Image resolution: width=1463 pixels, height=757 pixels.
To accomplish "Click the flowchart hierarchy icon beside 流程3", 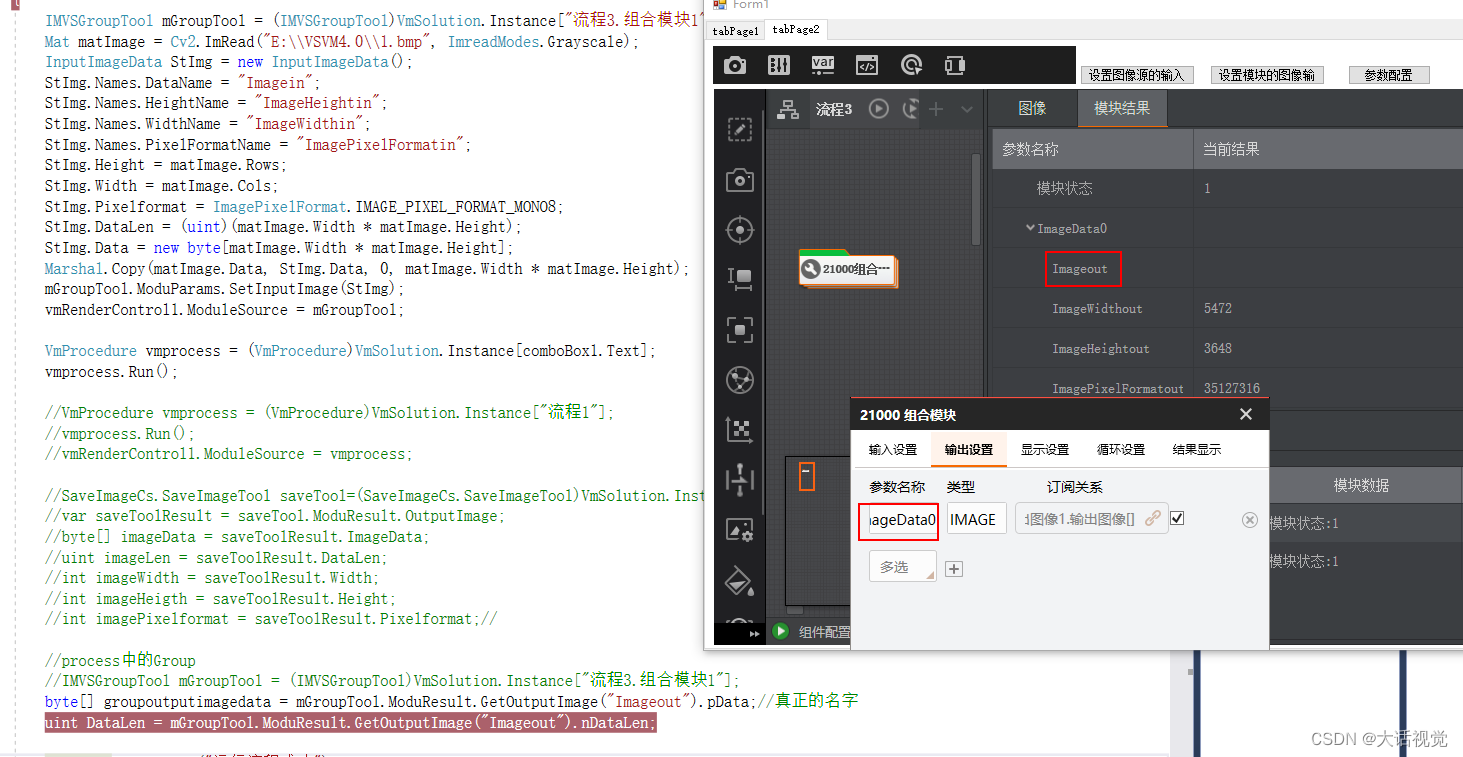I will [788, 109].
